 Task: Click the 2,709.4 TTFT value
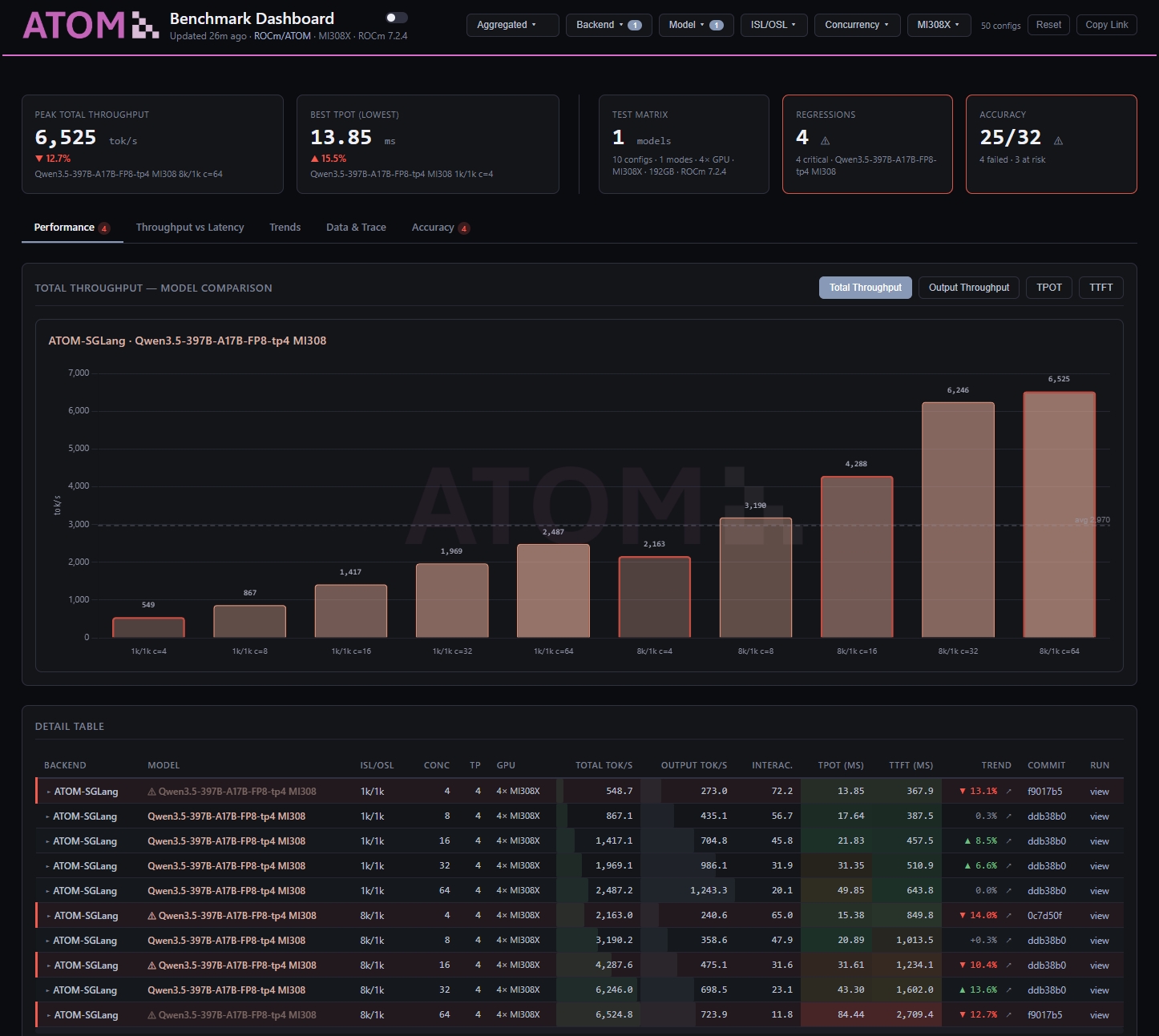pos(915,1014)
